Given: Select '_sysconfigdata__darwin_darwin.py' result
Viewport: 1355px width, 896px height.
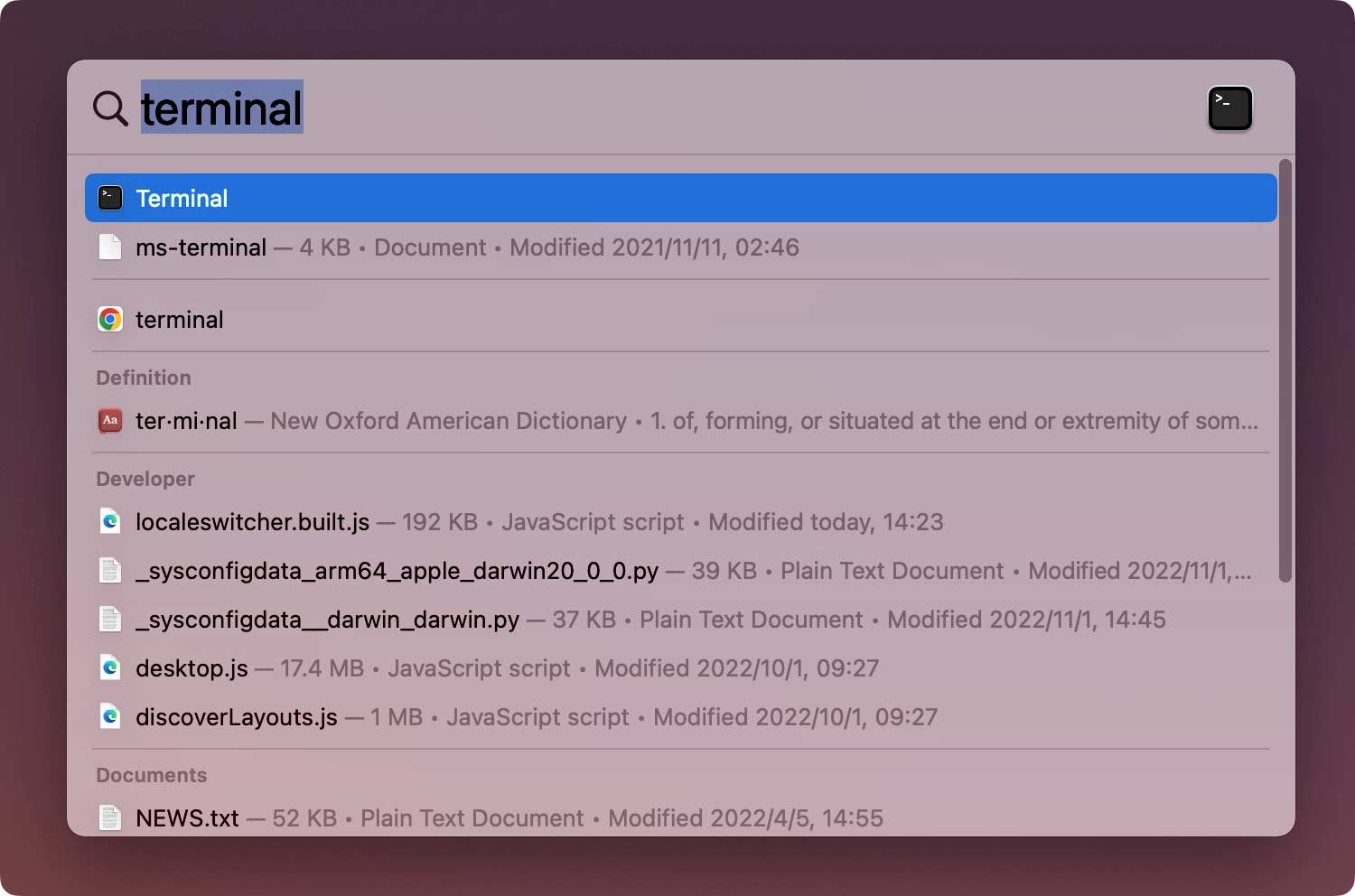Looking at the screenshot, I should tap(681, 619).
